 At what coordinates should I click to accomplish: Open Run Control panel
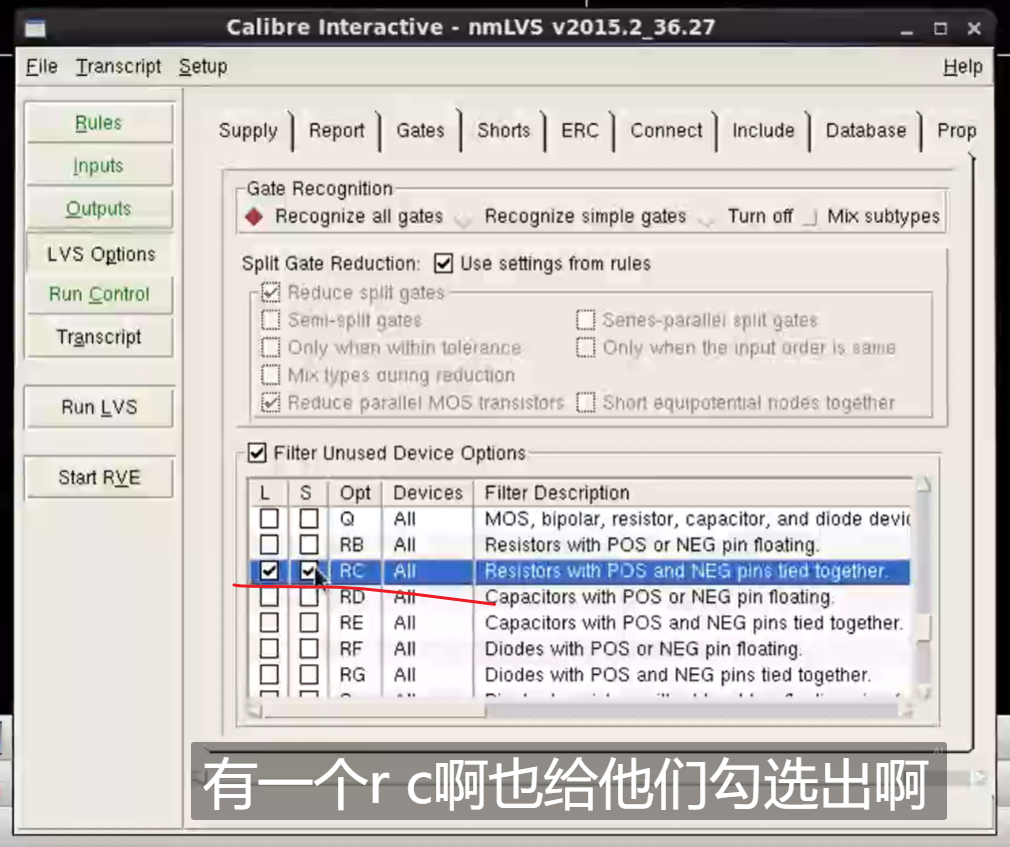[x=99, y=294]
